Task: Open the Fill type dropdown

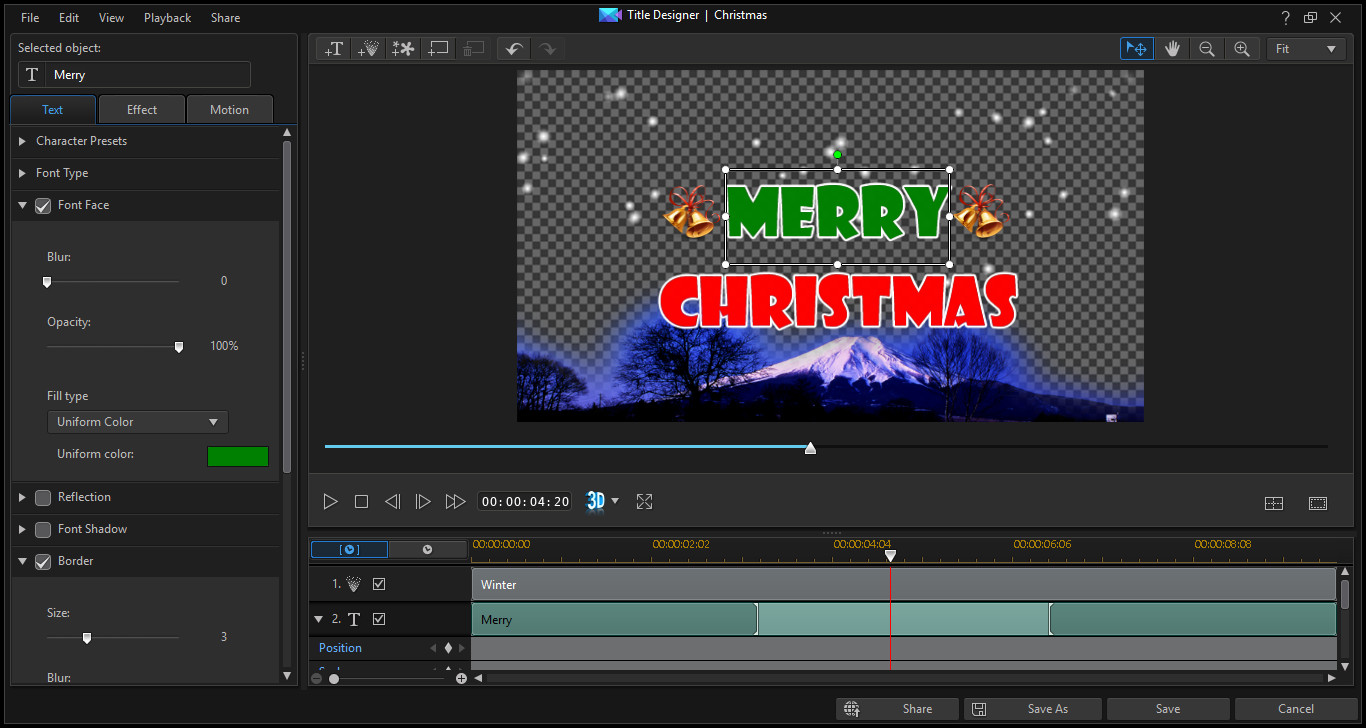Action: pyautogui.click(x=138, y=422)
